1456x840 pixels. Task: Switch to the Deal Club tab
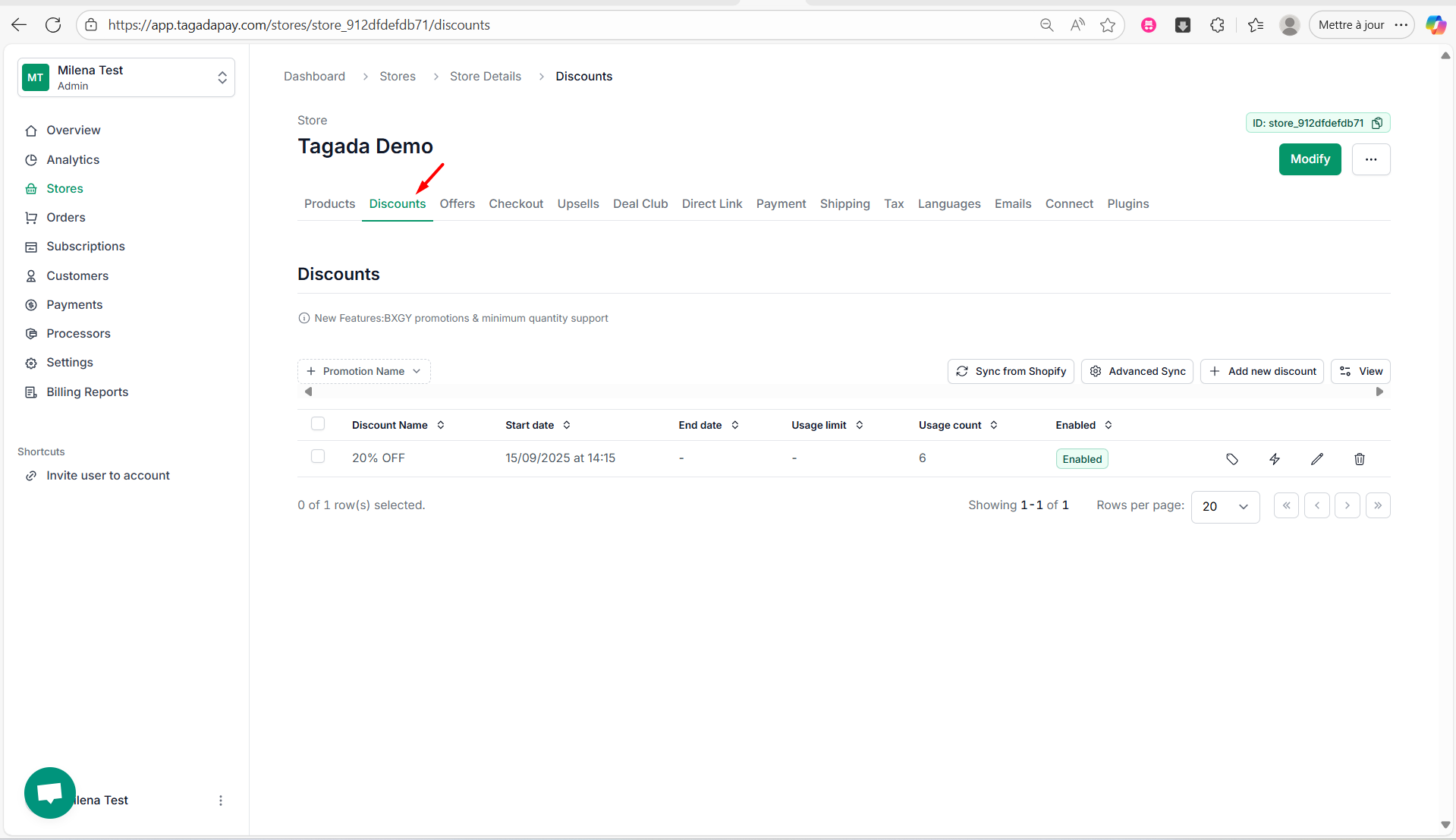(640, 203)
